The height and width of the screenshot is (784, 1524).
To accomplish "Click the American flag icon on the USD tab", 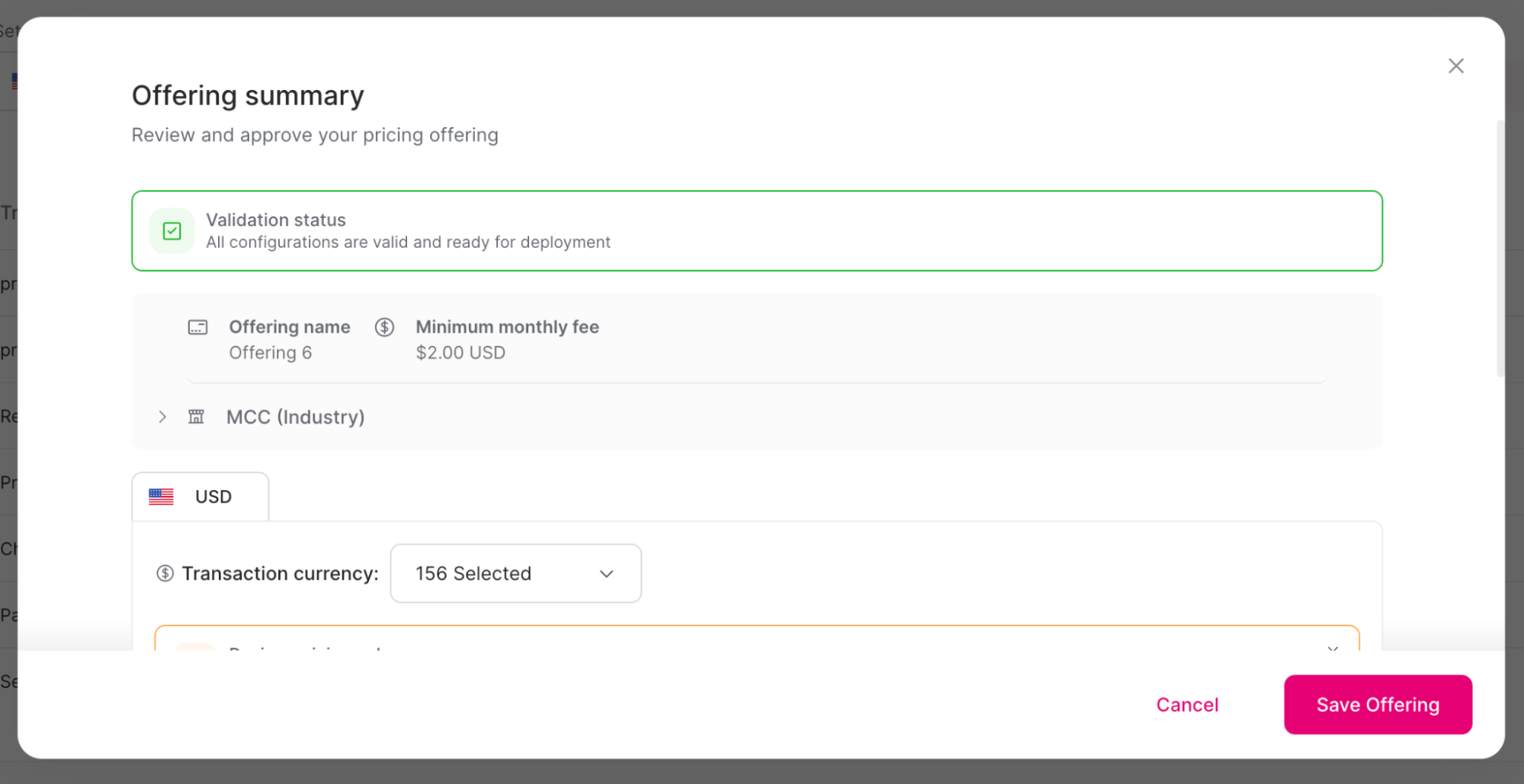I will (x=161, y=496).
